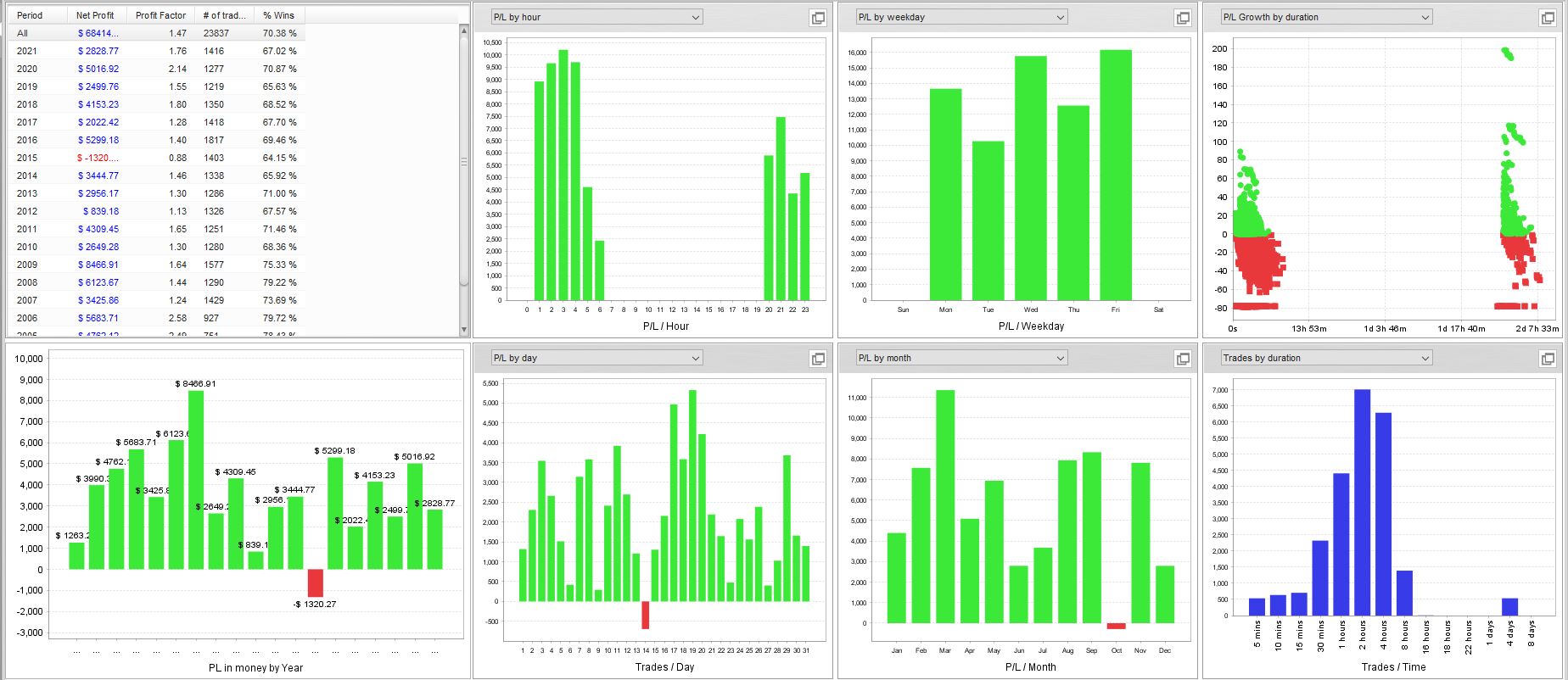
Task: Select the 2015 row in period table
Action: point(157,158)
